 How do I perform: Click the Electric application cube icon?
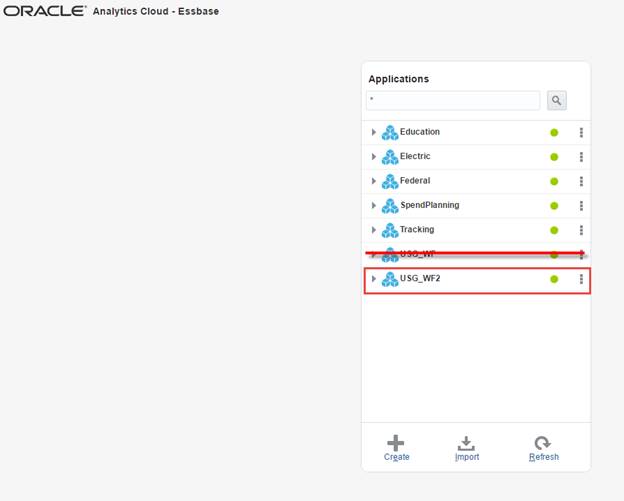[390, 157]
